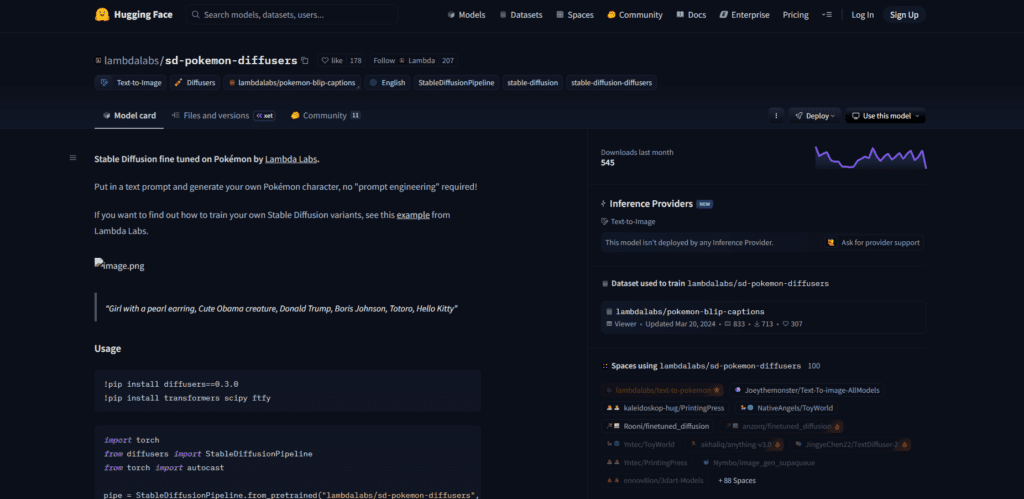Open Joeythemonster/Text-To-image-AllModels space
The height and width of the screenshot is (499, 1024).
click(x=807, y=390)
